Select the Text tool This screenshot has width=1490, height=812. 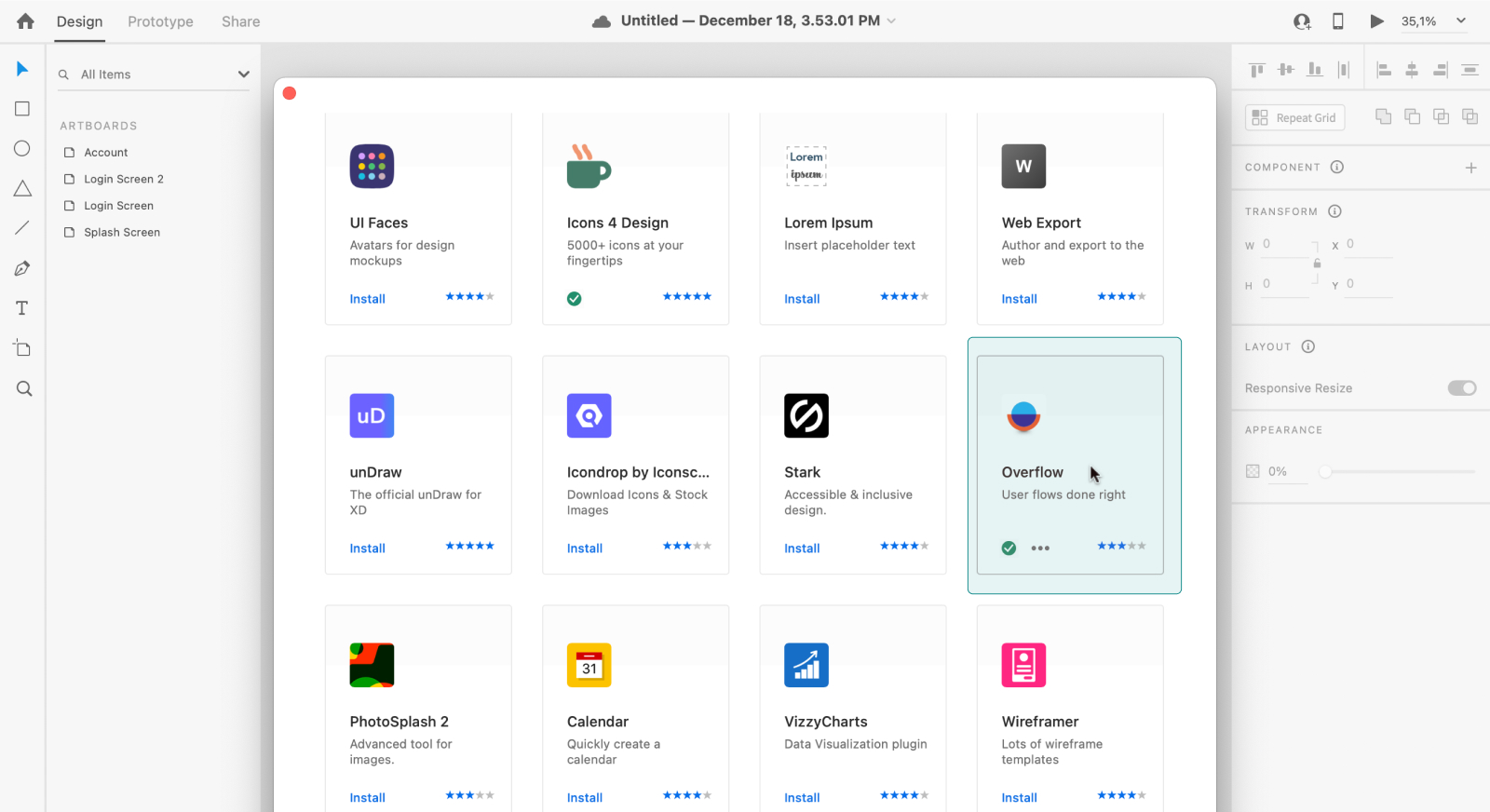click(x=22, y=308)
